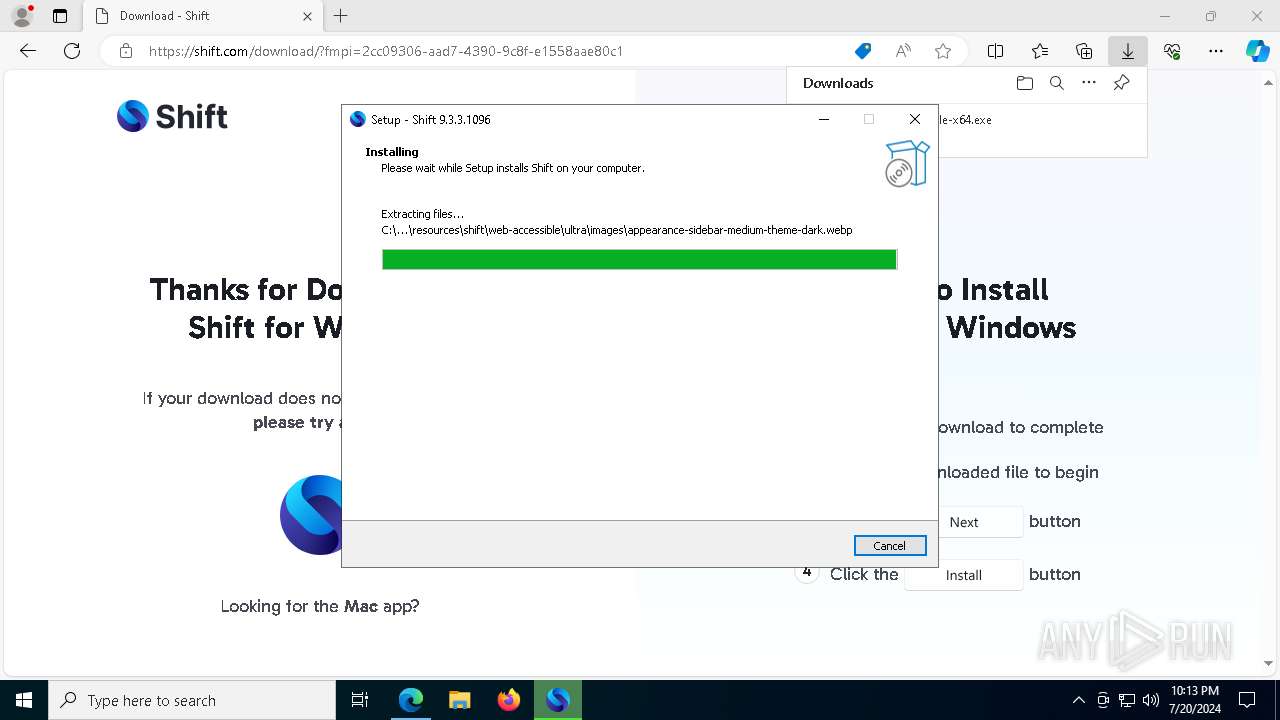Screen dimensions: 1280x720
Task: Open File Explorer from the taskbar
Action: click(x=459, y=700)
